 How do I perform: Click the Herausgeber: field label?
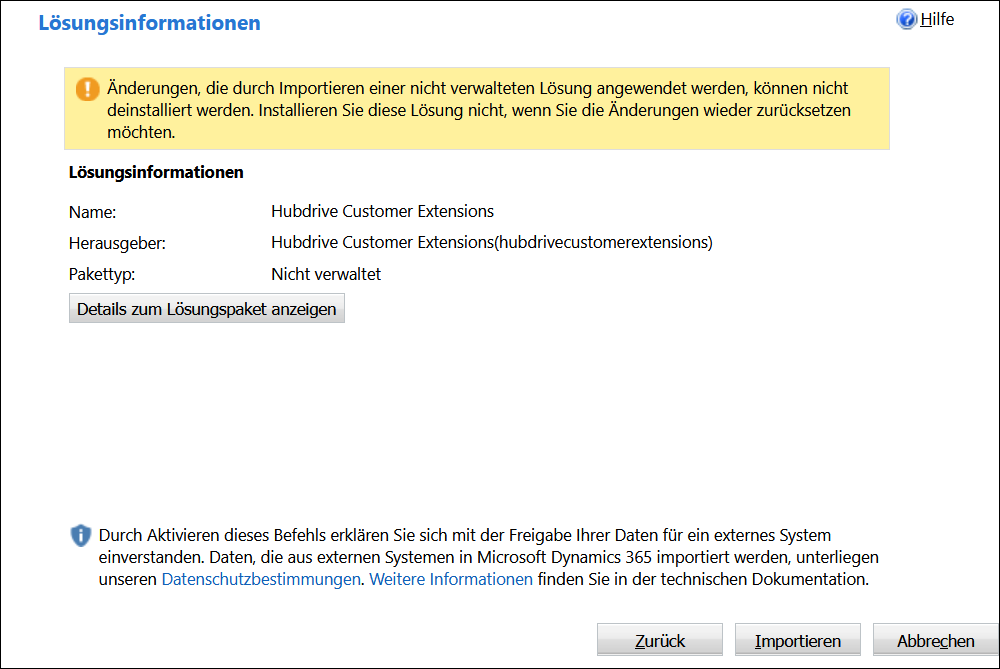[117, 243]
